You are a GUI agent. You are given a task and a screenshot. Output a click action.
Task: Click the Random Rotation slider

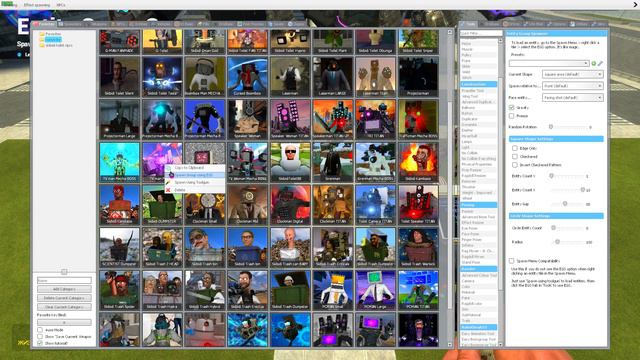(569, 127)
